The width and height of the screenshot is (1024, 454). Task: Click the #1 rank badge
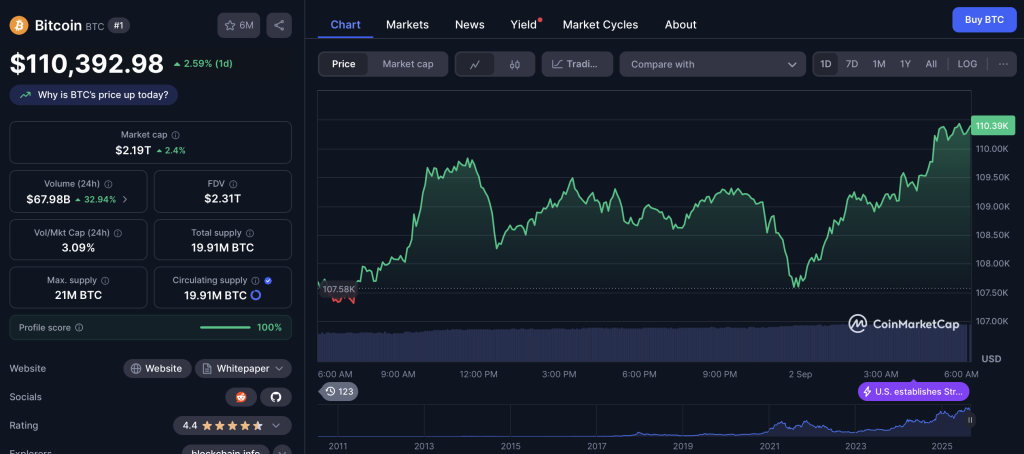(119, 25)
